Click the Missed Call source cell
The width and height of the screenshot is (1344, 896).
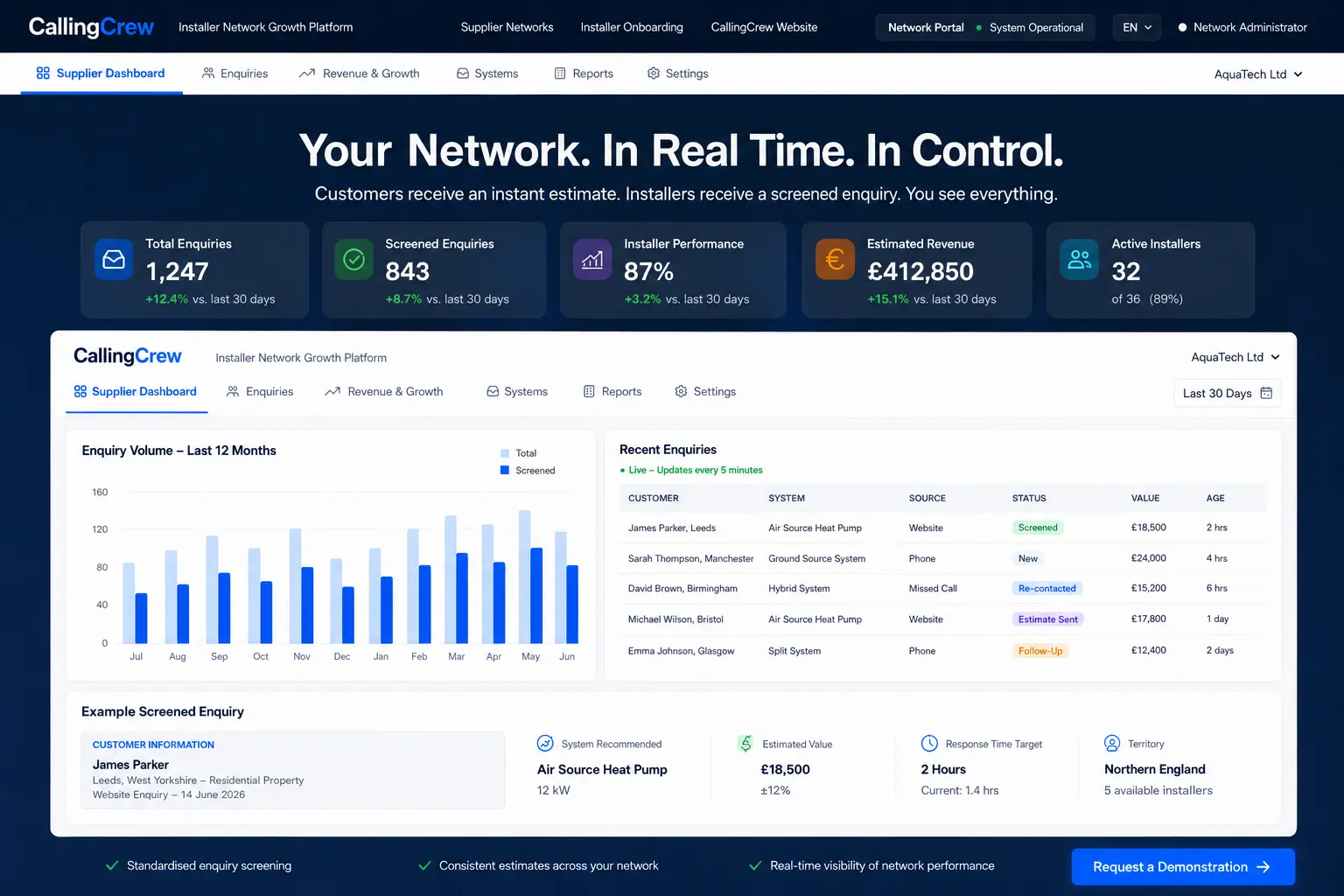(x=933, y=589)
